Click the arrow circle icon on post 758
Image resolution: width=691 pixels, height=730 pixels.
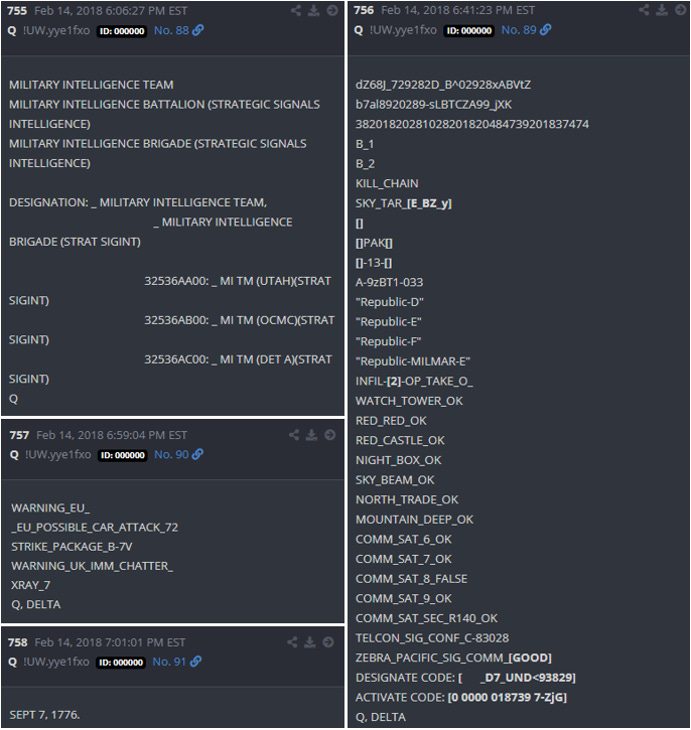click(328, 642)
